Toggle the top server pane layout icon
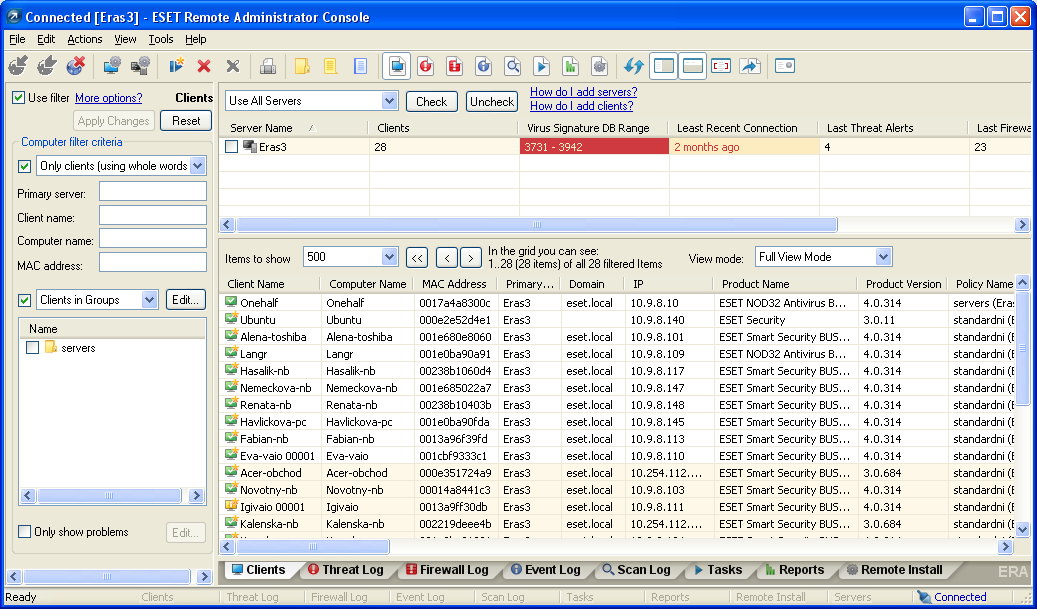Screen dimensions: 1037x609 click(692, 66)
